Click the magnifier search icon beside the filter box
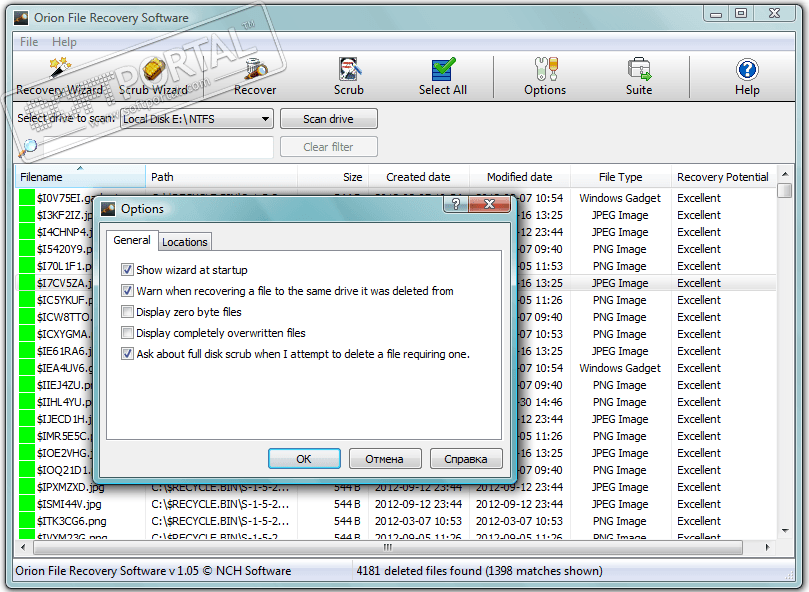 tap(28, 148)
